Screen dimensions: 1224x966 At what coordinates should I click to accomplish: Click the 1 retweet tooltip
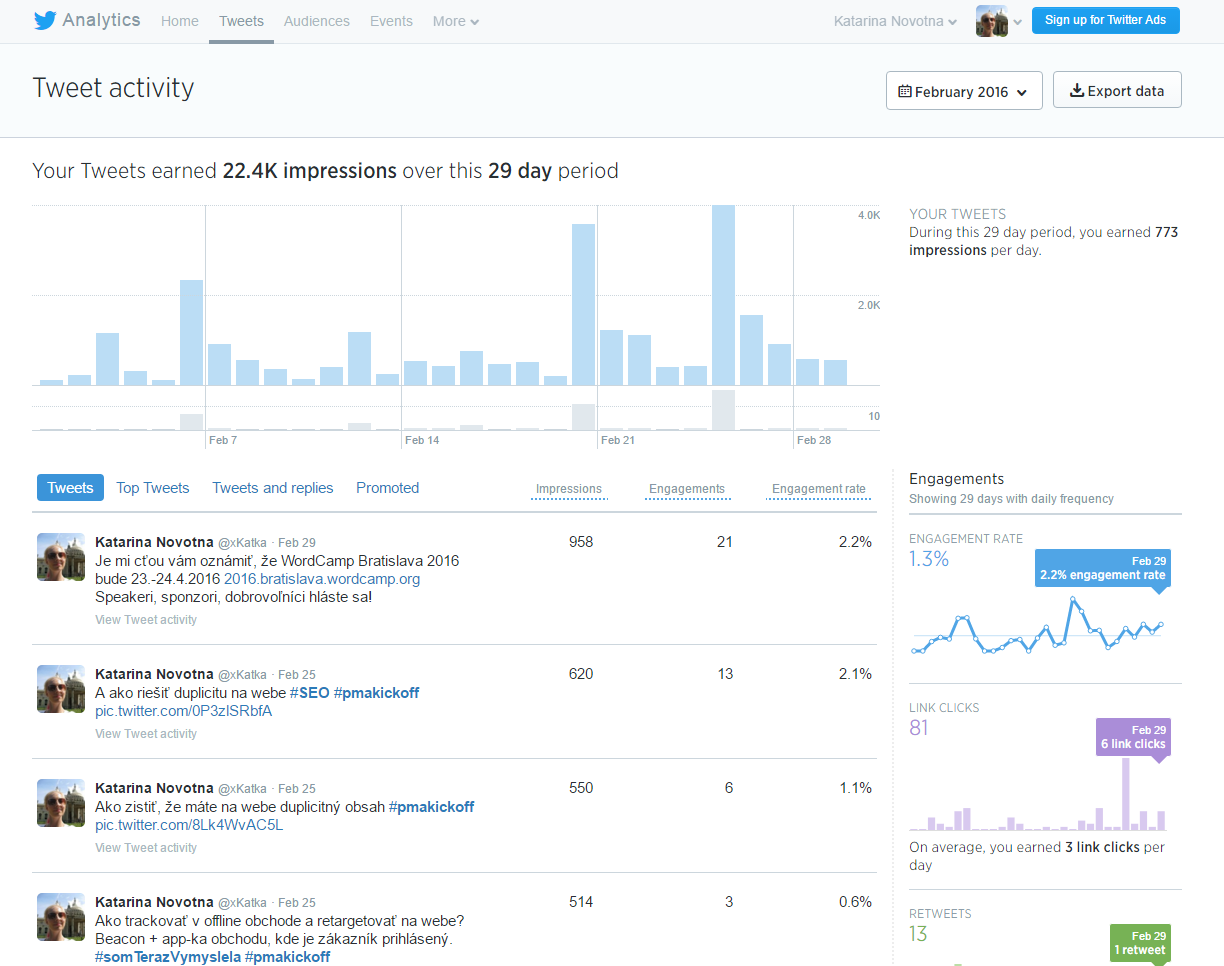click(1139, 943)
